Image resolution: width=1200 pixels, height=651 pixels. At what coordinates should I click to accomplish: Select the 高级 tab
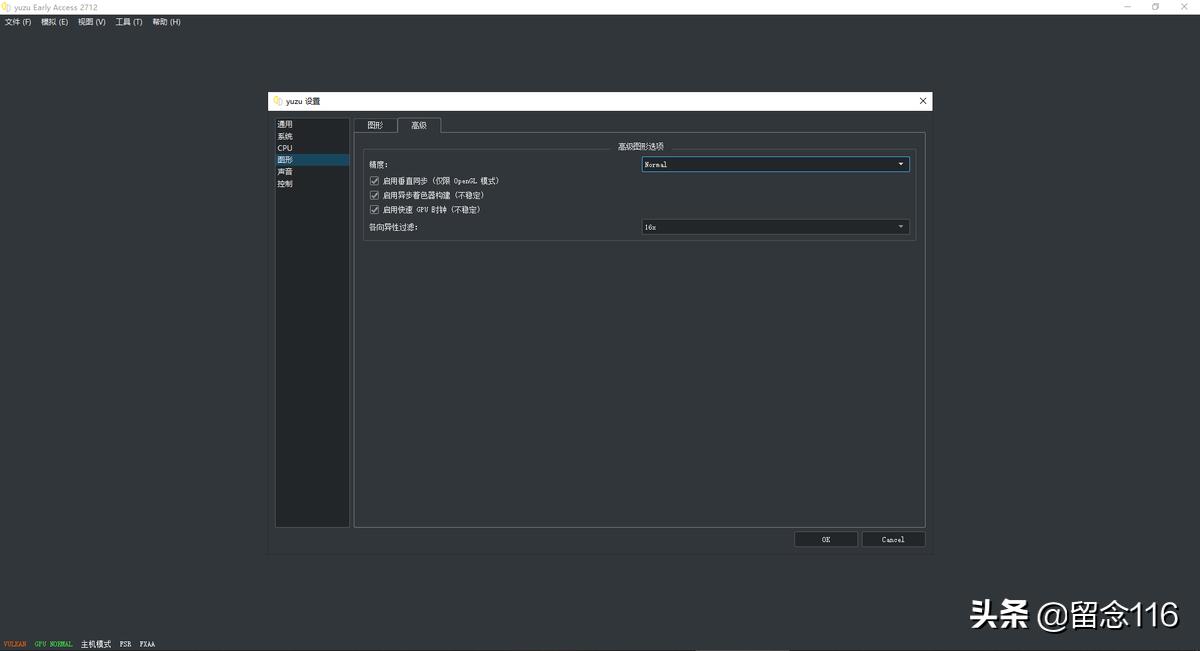pyautogui.click(x=419, y=125)
